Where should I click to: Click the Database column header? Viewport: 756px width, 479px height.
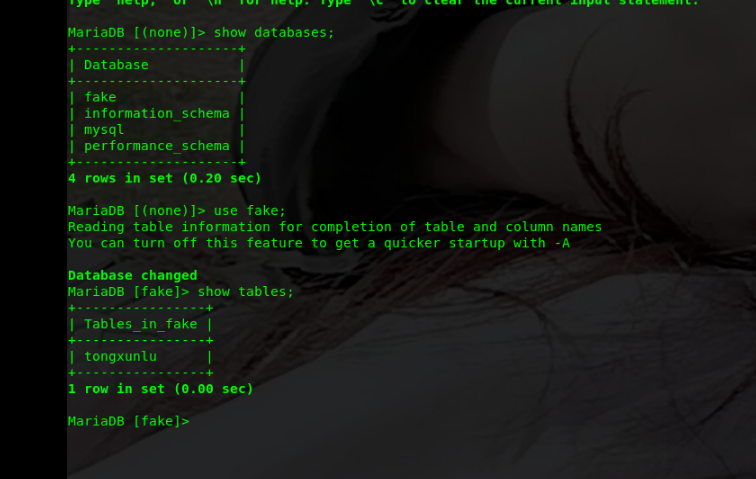(x=116, y=65)
